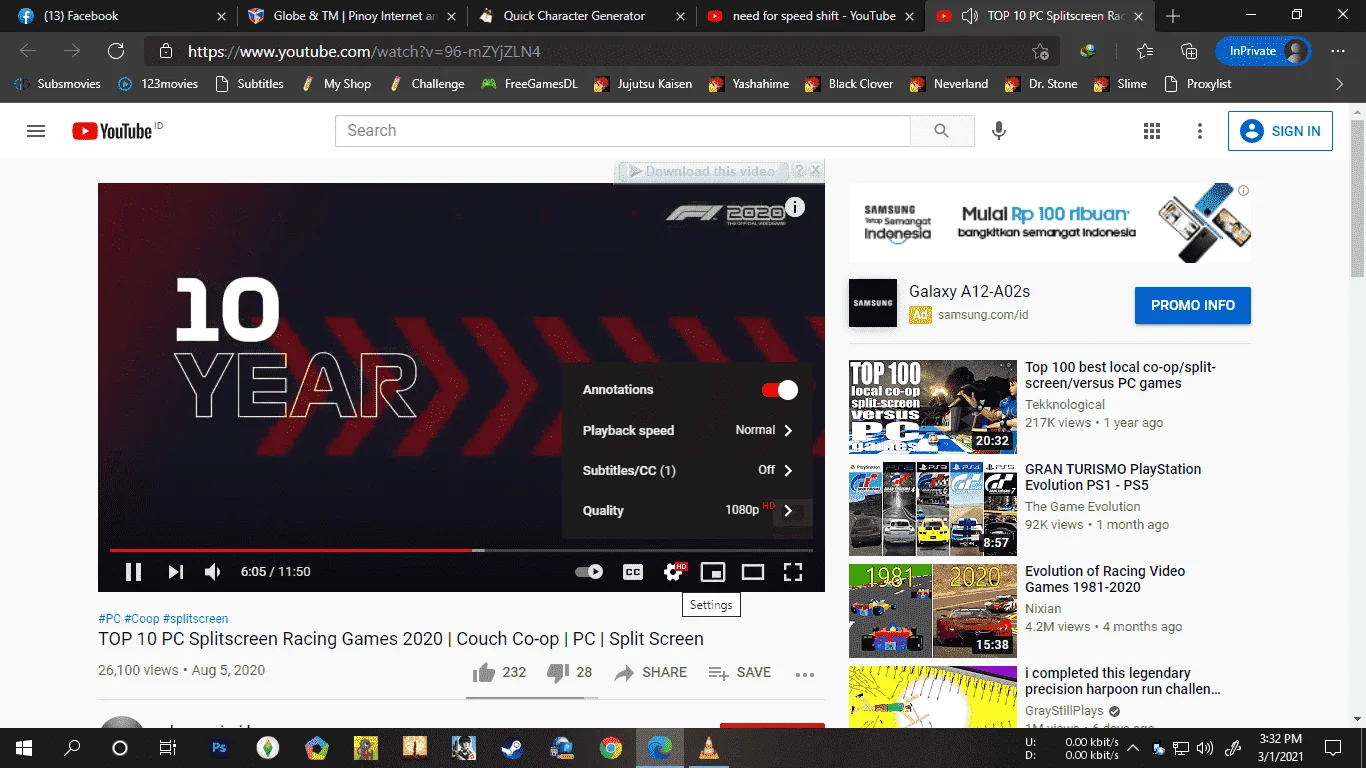The width and height of the screenshot is (1366, 768).
Task: Switch to the Globe & TM tab
Action: [x=353, y=16]
